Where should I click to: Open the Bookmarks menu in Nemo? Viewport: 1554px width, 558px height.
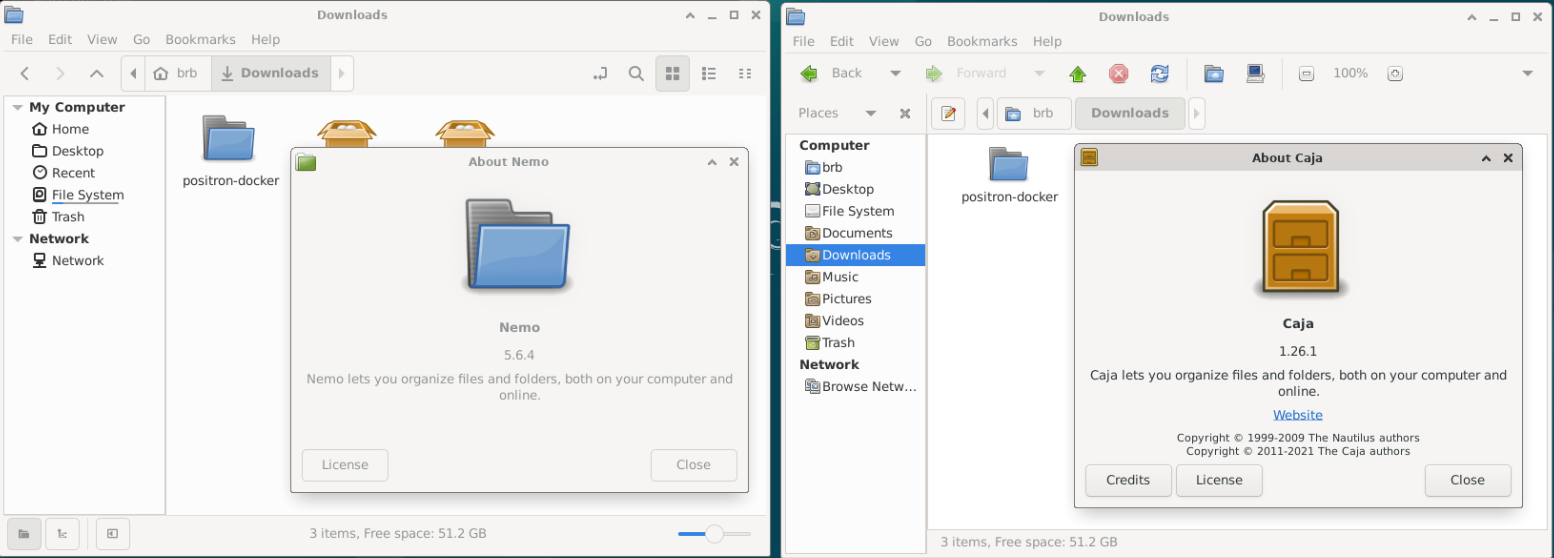tap(200, 39)
